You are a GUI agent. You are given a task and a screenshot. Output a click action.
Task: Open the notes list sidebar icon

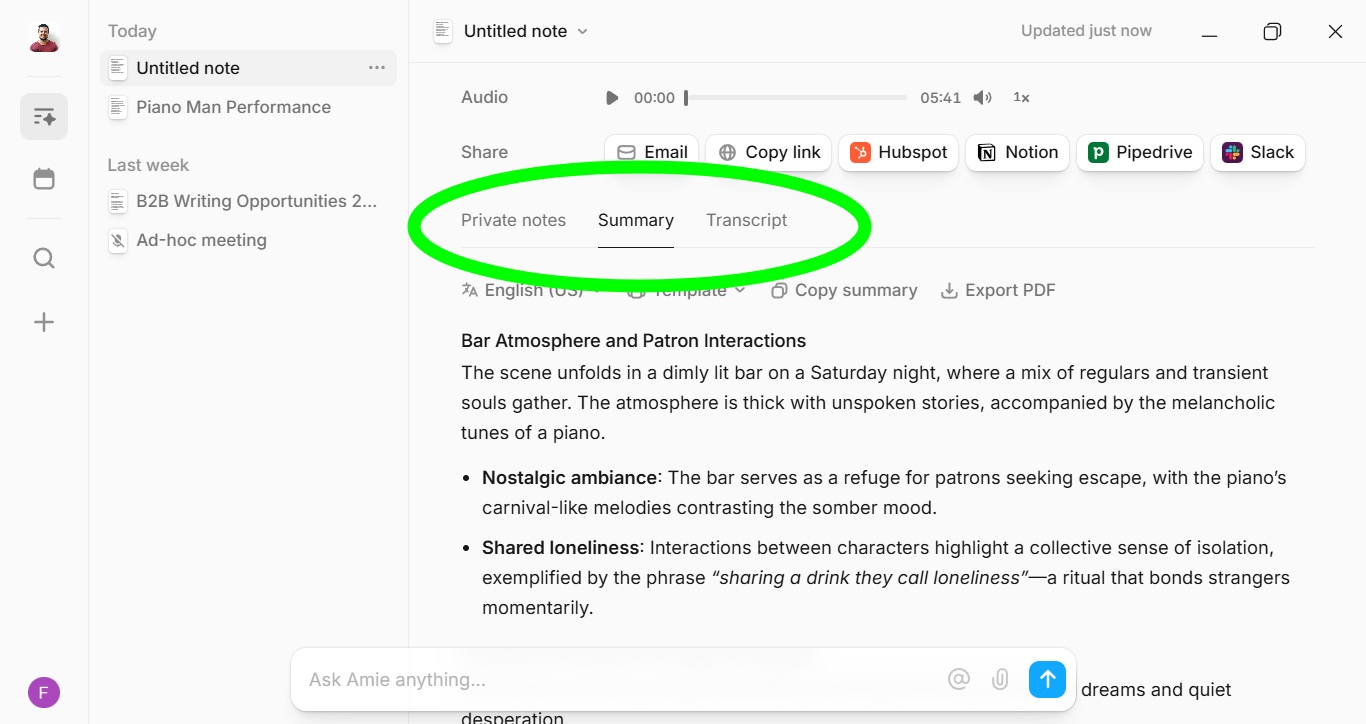click(x=44, y=117)
